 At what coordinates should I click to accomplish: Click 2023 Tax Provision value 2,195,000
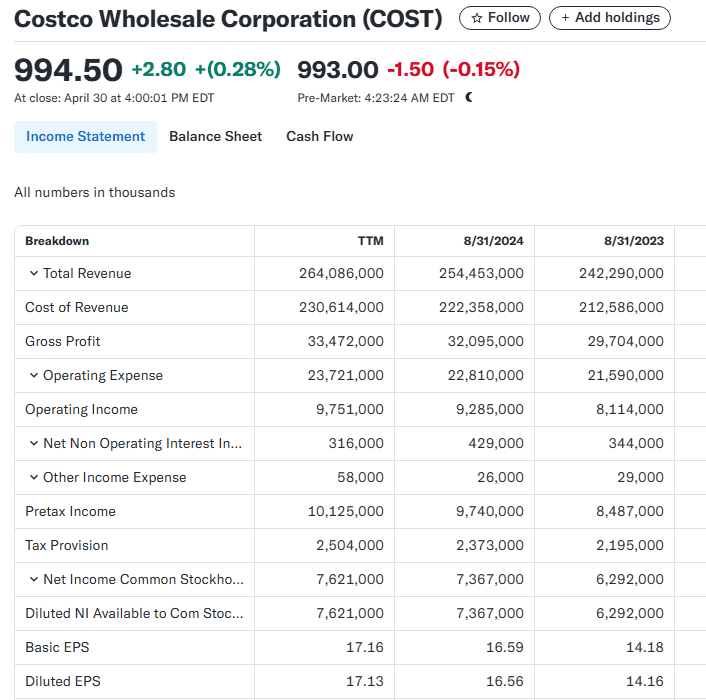tap(630, 545)
